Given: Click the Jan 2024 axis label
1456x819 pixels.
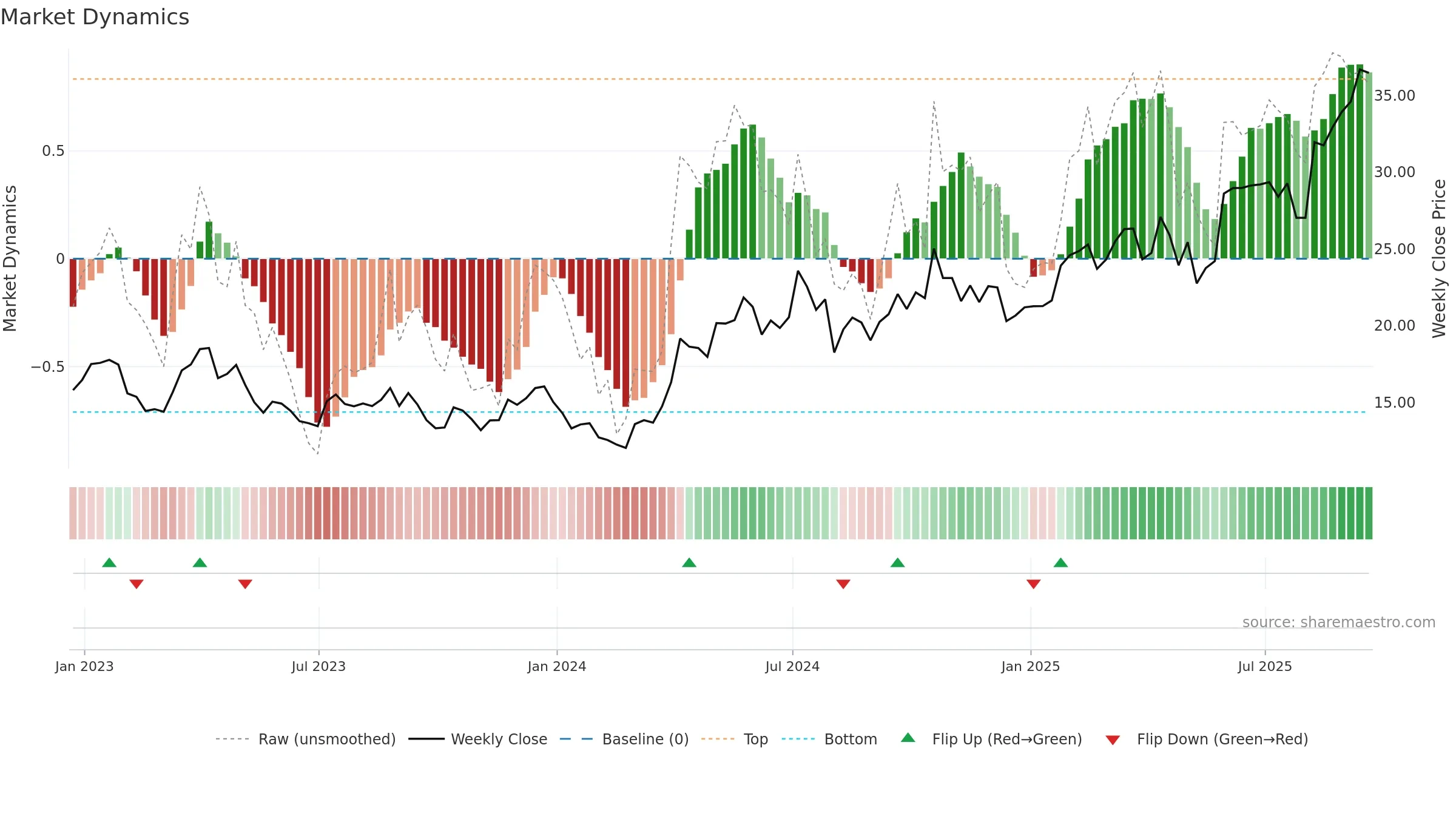Looking at the screenshot, I should tap(557, 666).
